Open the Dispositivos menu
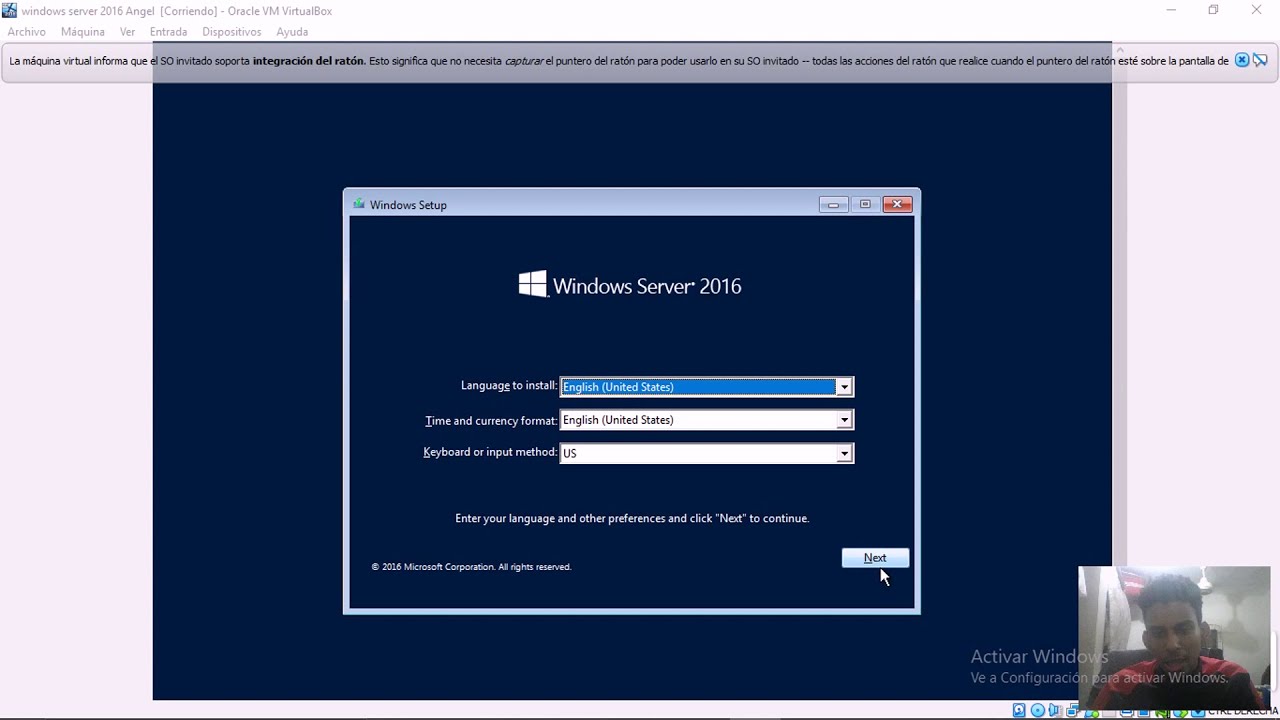The width and height of the screenshot is (1280, 720). tap(232, 32)
